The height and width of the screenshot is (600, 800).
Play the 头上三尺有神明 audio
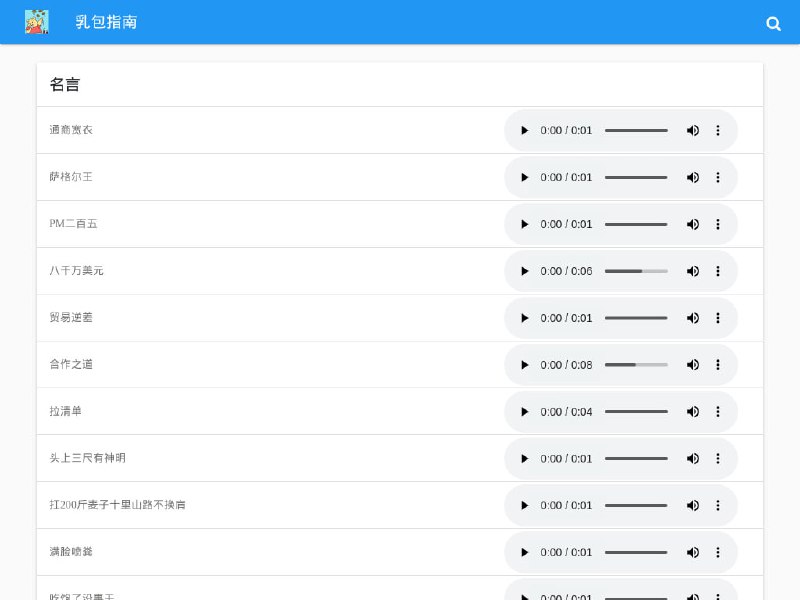click(x=524, y=459)
